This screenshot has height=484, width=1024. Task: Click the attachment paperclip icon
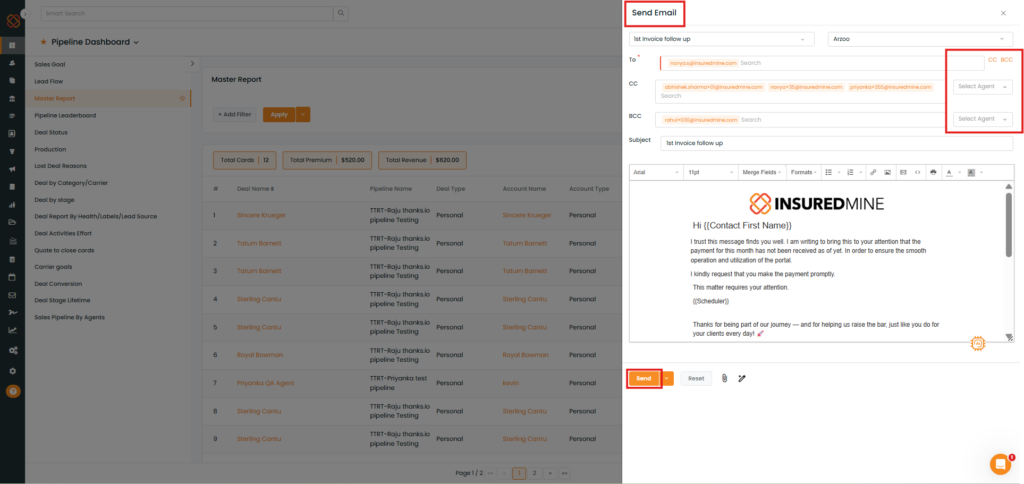pos(724,378)
